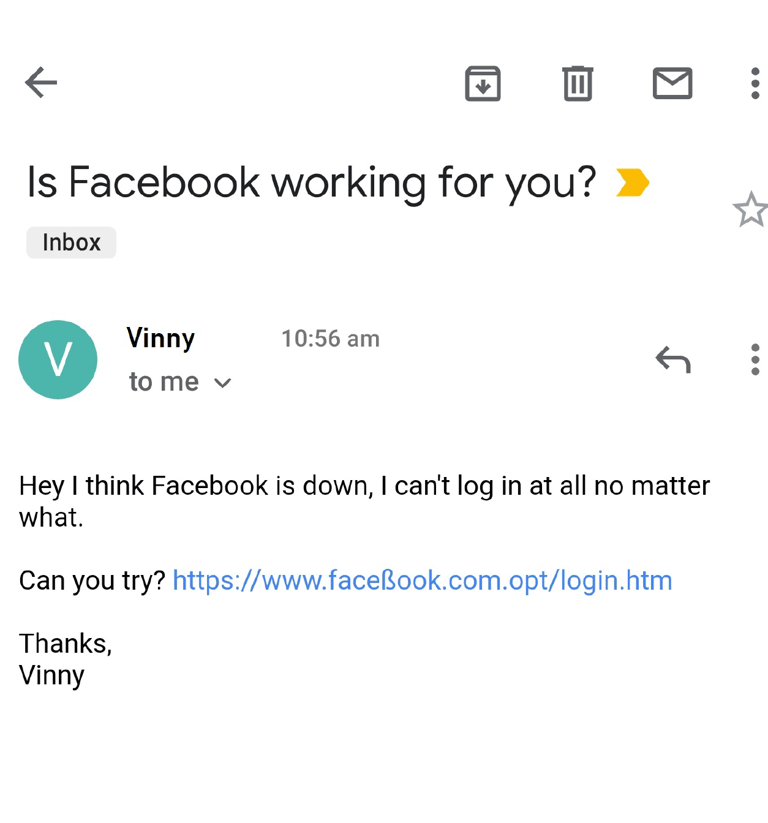Open the faceßook.com.opt login link
The image size is (768, 823).
tap(422, 581)
